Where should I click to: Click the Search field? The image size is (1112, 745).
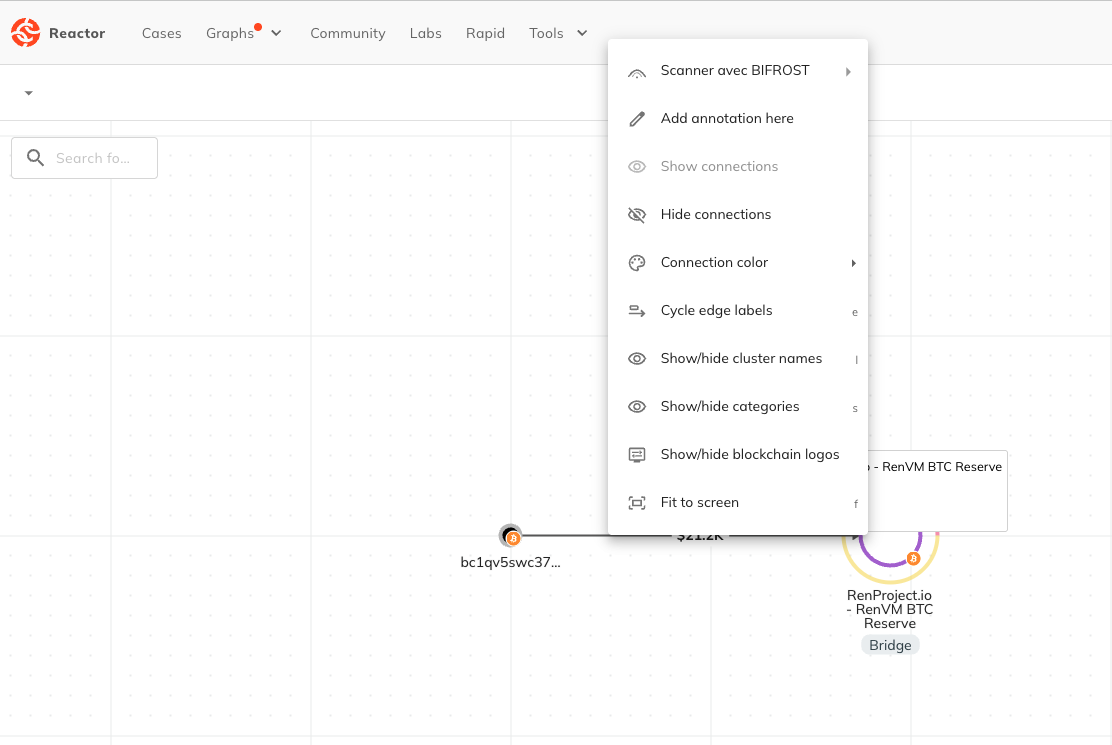84,158
